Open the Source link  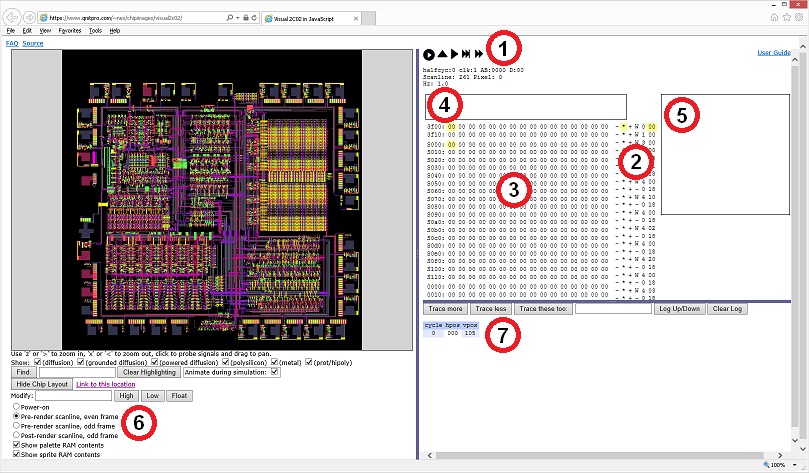click(x=33, y=43)
